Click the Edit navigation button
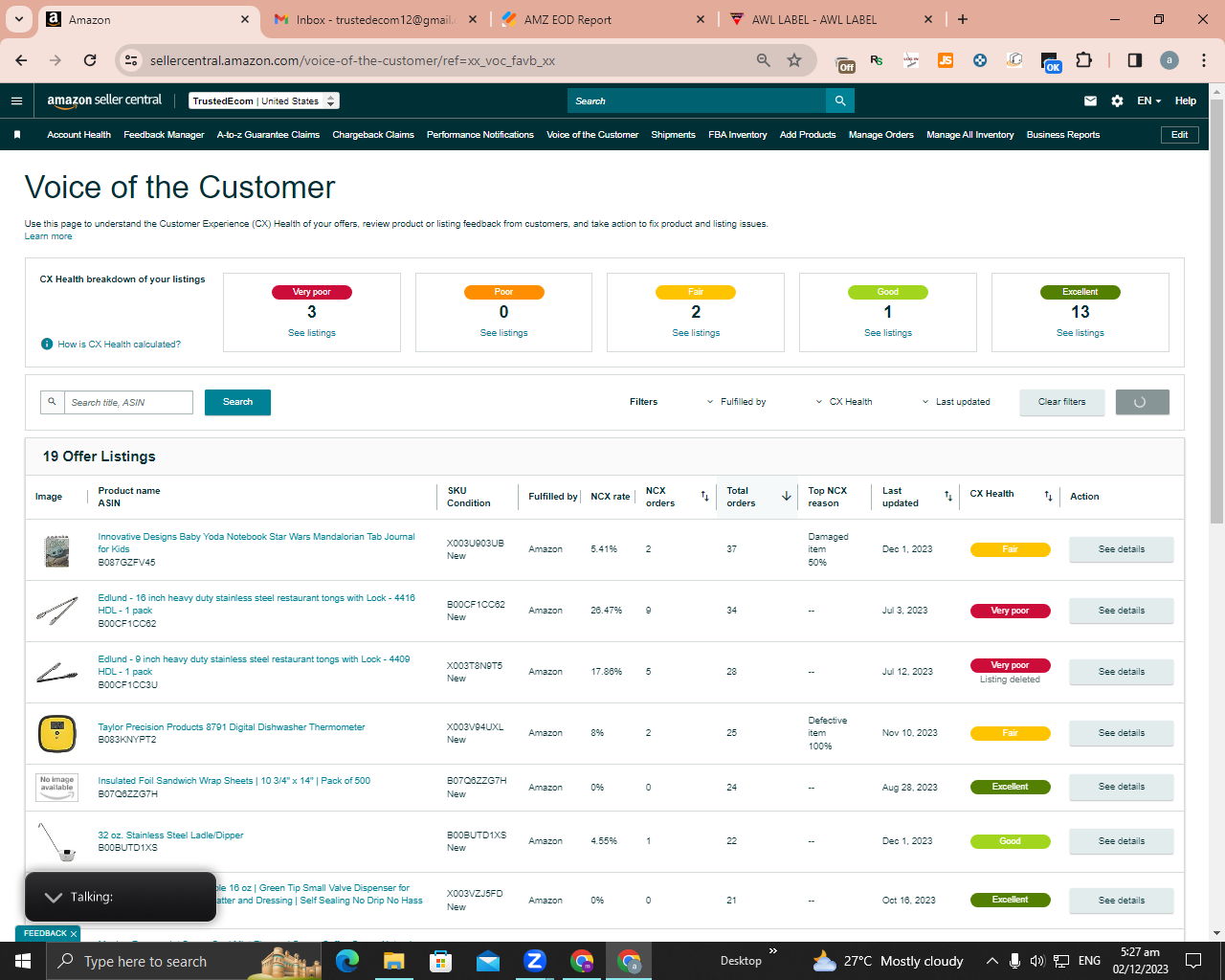 click(x=1180, y=135)
